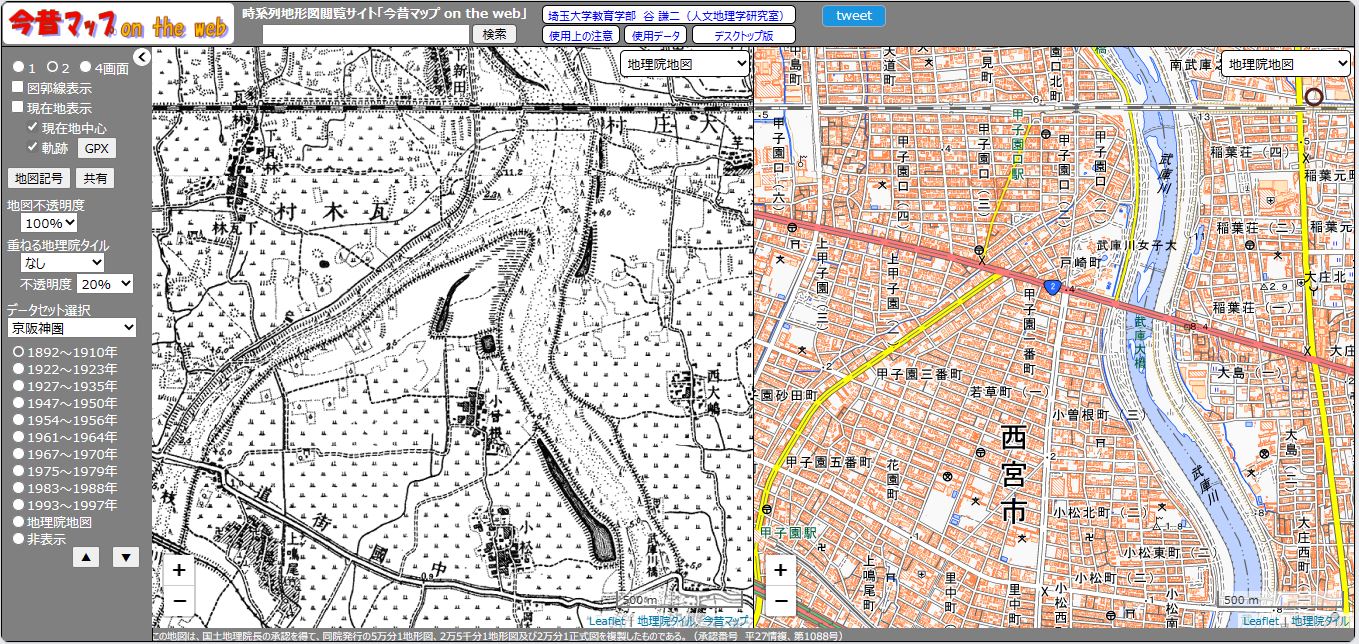Click the search text input field

[x=366, y=34]
